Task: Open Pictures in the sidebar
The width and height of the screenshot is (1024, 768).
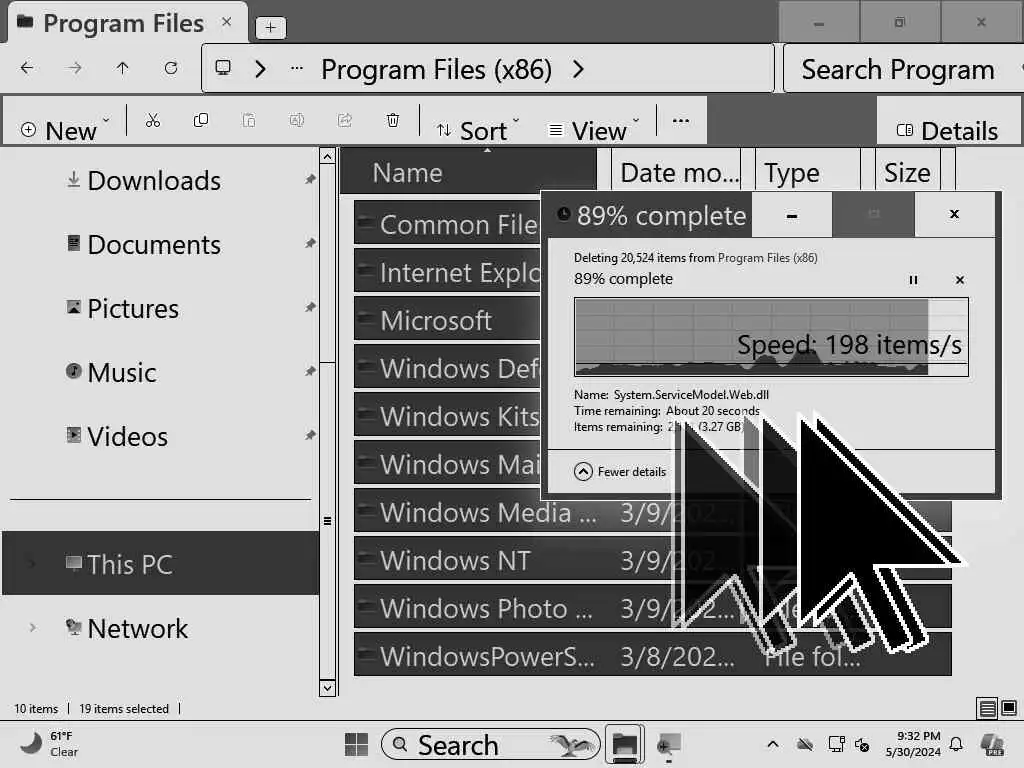Action: tap(133, 308)
